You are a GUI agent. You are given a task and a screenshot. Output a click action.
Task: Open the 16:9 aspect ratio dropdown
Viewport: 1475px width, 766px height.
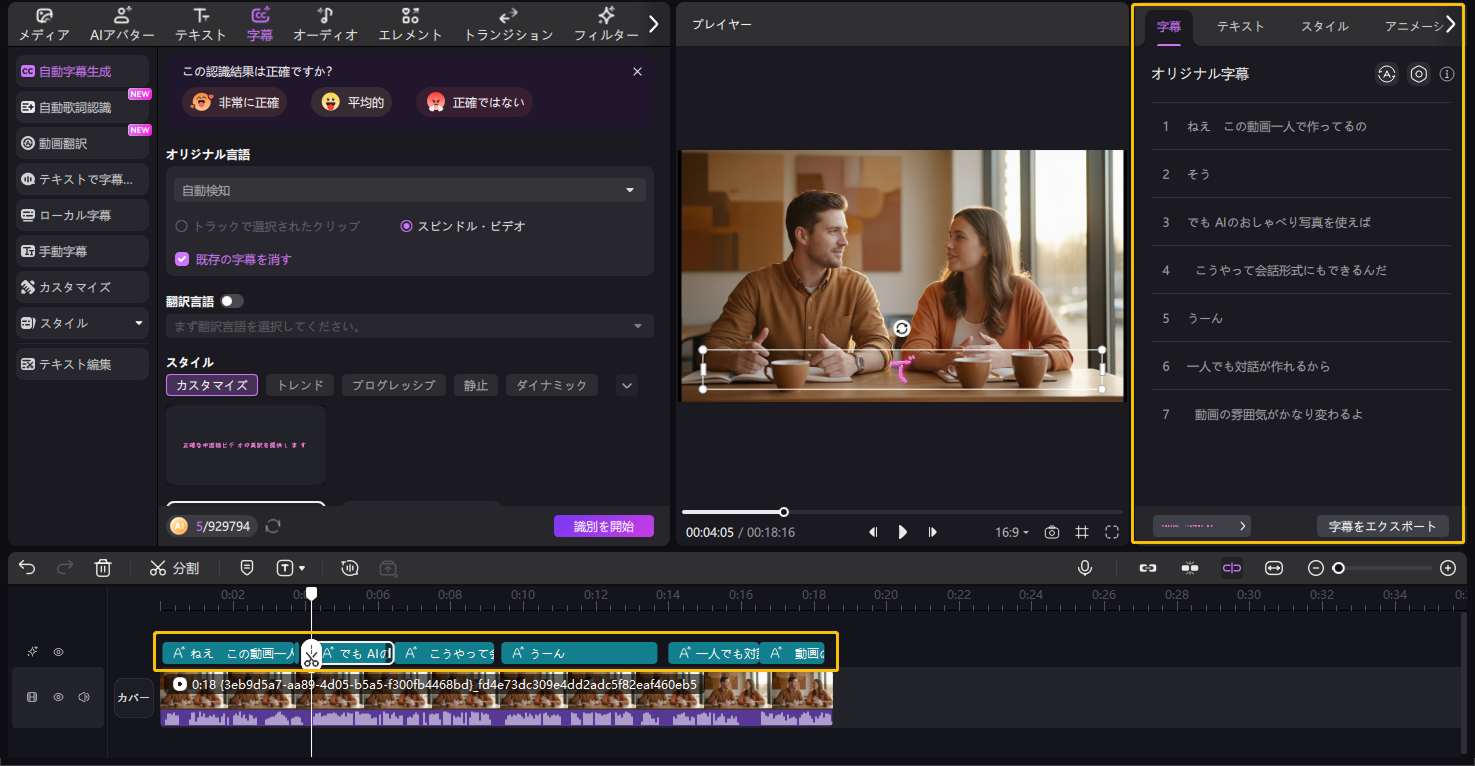[x=1012, y=532]
